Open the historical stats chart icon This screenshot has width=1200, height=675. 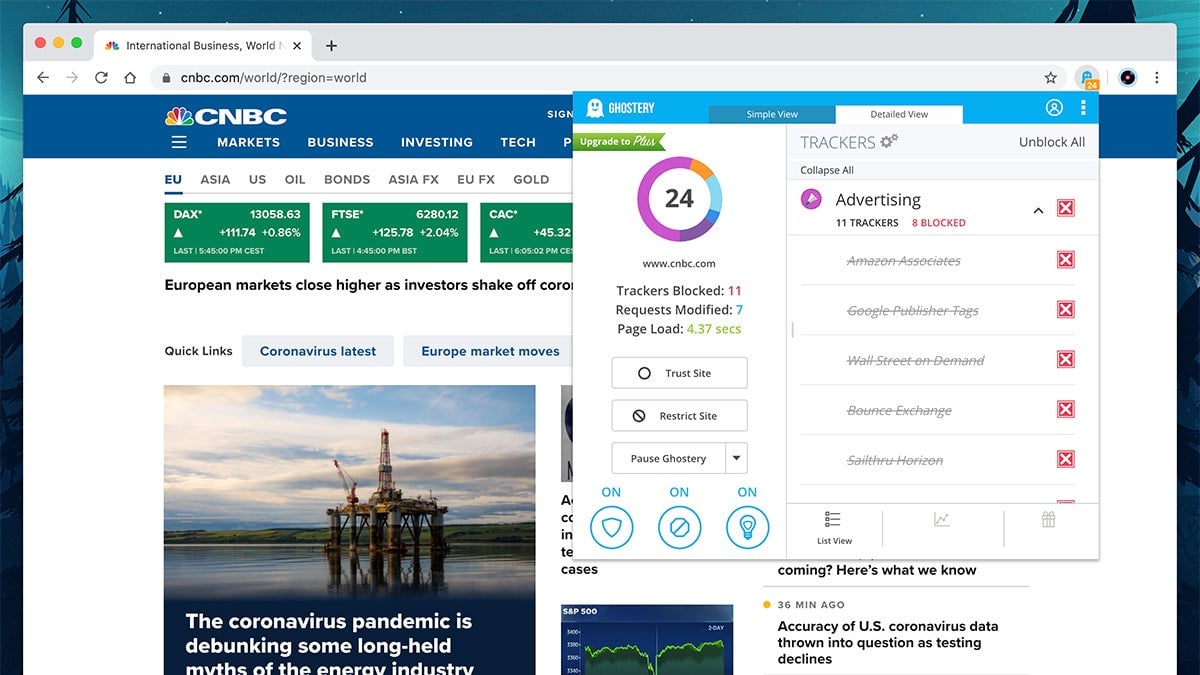pyautogui.click(x=941, y=519)
